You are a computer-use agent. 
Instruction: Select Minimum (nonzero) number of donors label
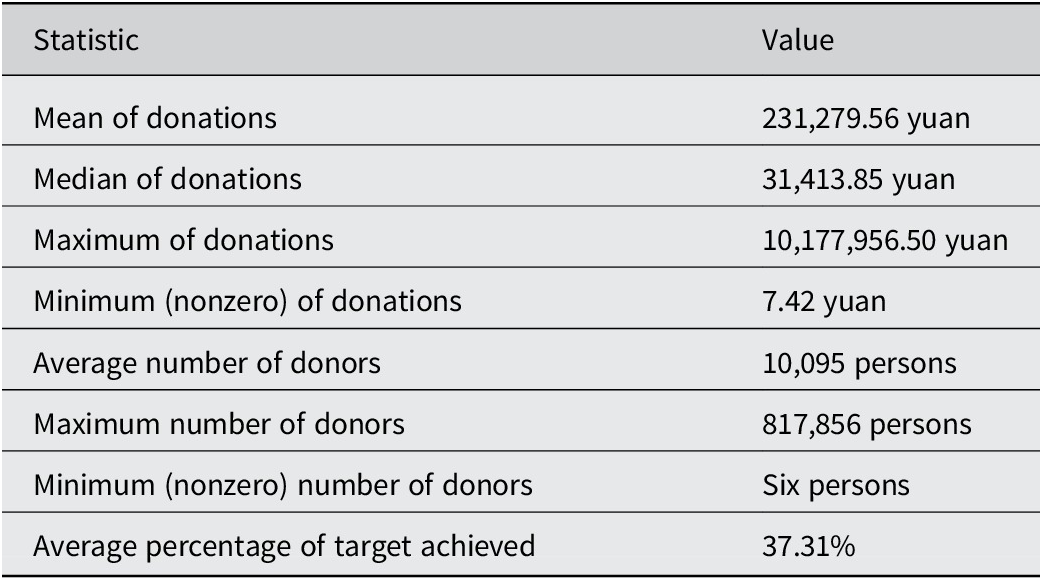(283, 486)
